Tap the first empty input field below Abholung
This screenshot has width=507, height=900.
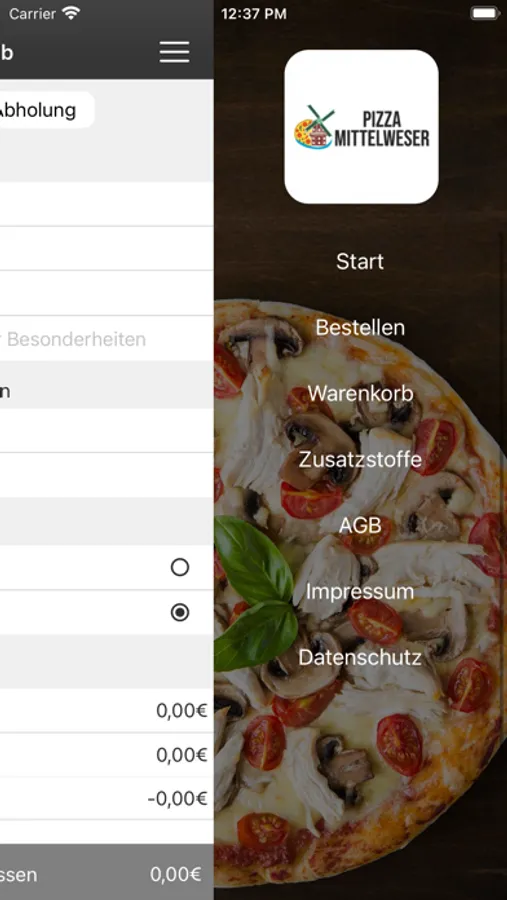[106, 204]
